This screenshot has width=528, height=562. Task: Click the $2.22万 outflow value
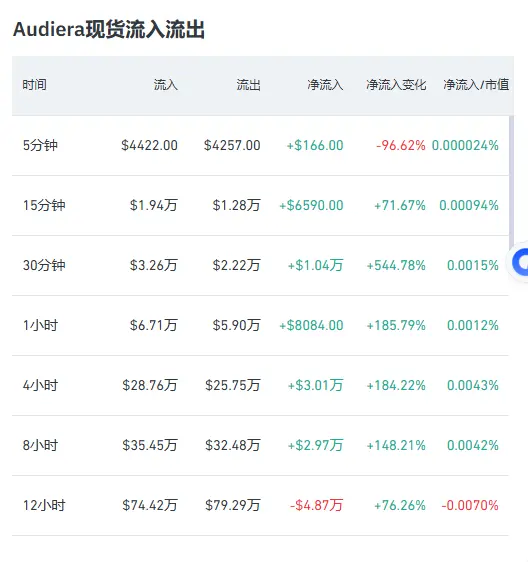click(236, 265)
